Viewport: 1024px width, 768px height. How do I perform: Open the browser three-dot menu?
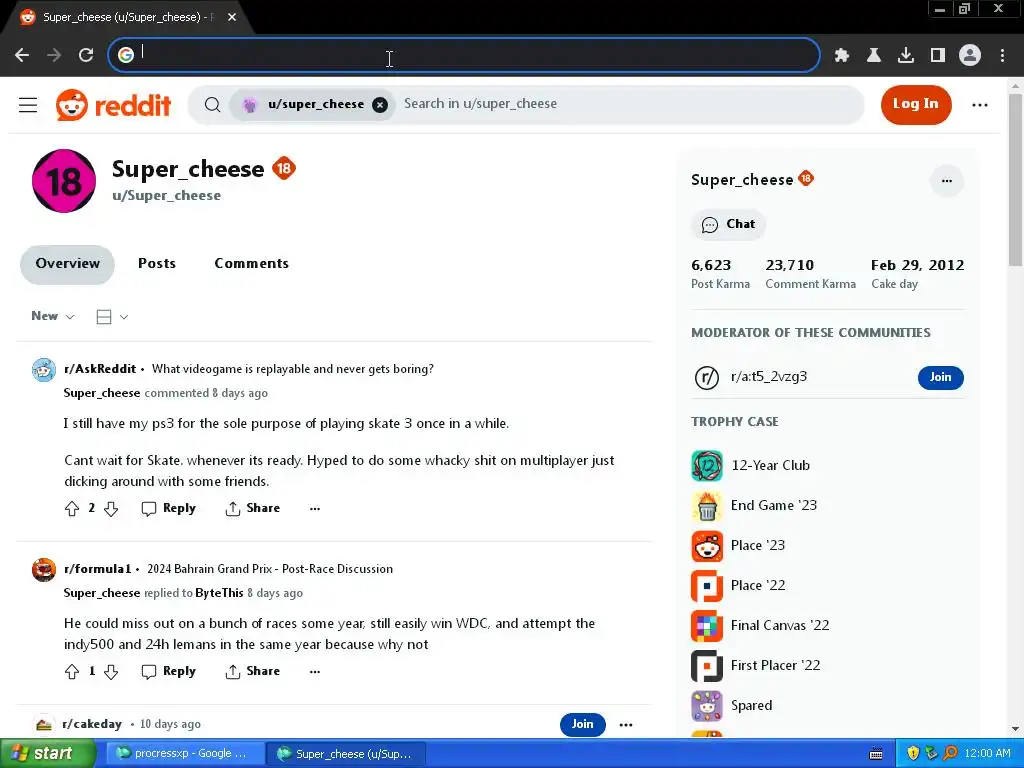pyautogui.click(x=1002, y=56)
